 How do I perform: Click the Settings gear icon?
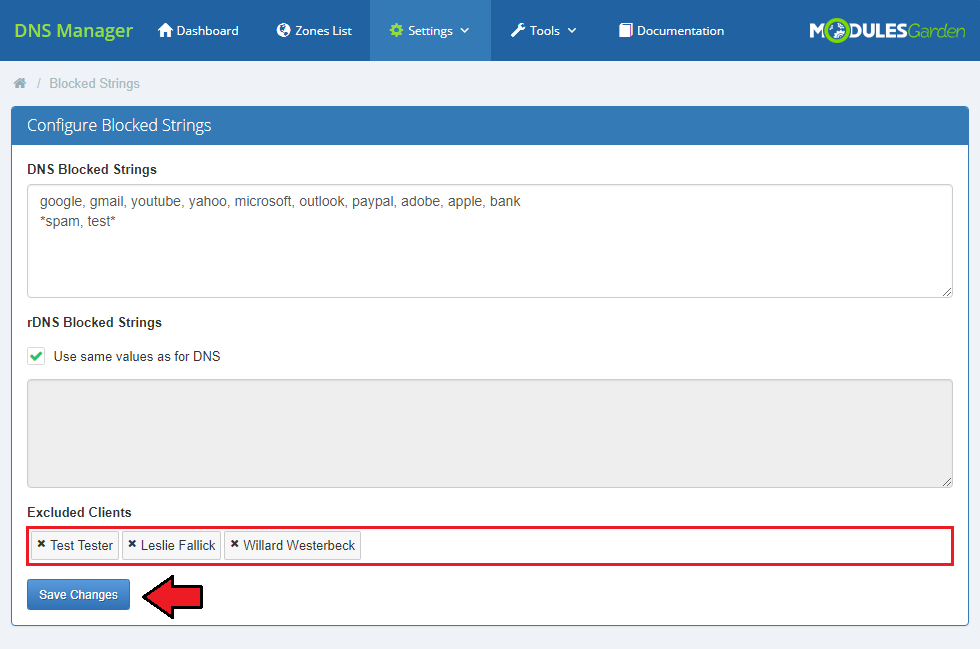pyautogui.click(x=397, y=30)
